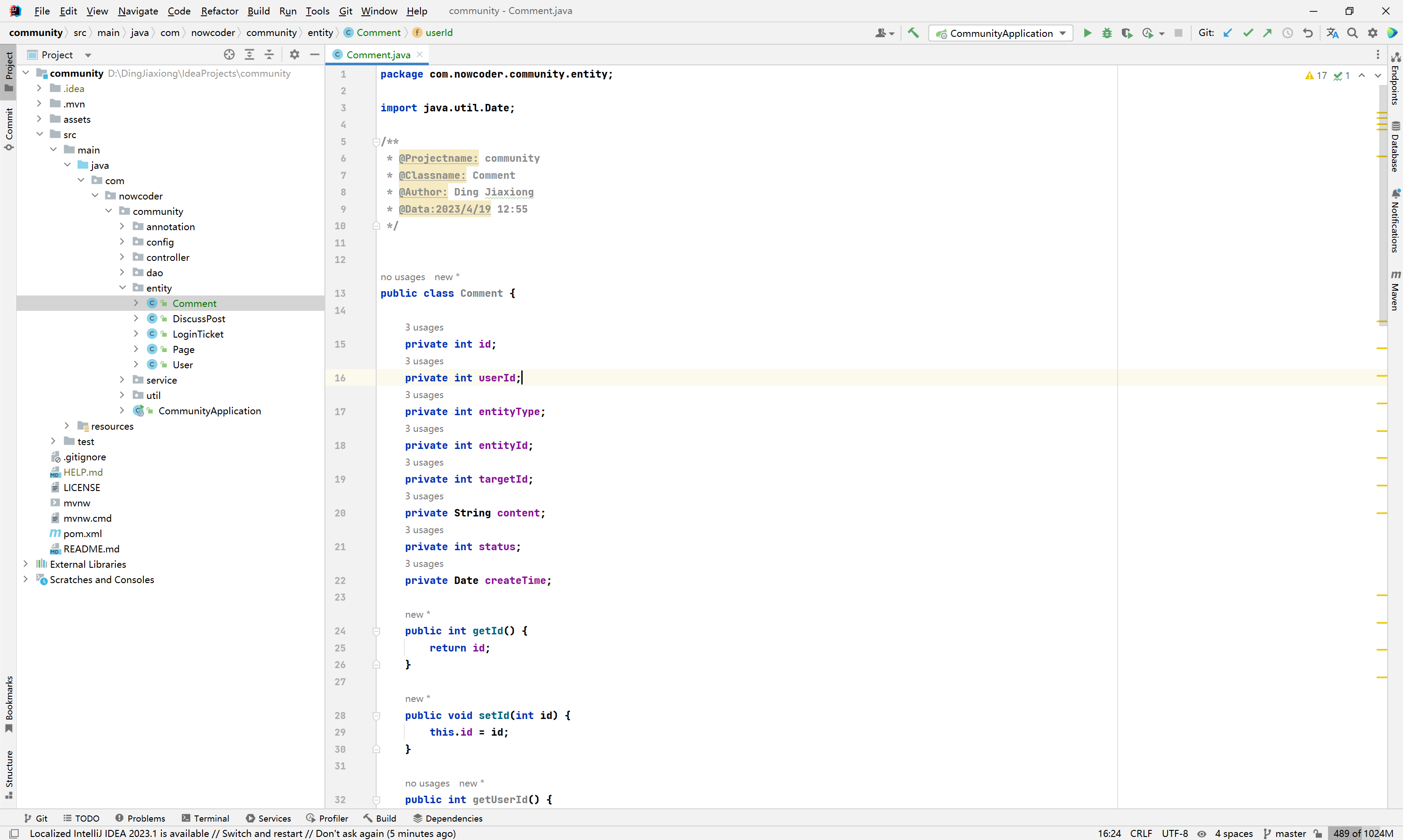
Task: Open the Notifications tool window
Action: (x=1395, y=221)
